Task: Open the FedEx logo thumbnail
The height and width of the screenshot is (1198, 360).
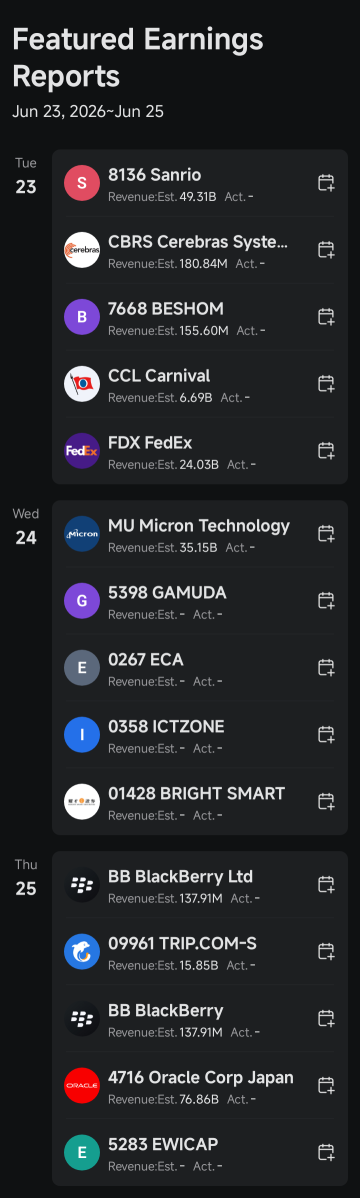Action: tap(82, 451)
